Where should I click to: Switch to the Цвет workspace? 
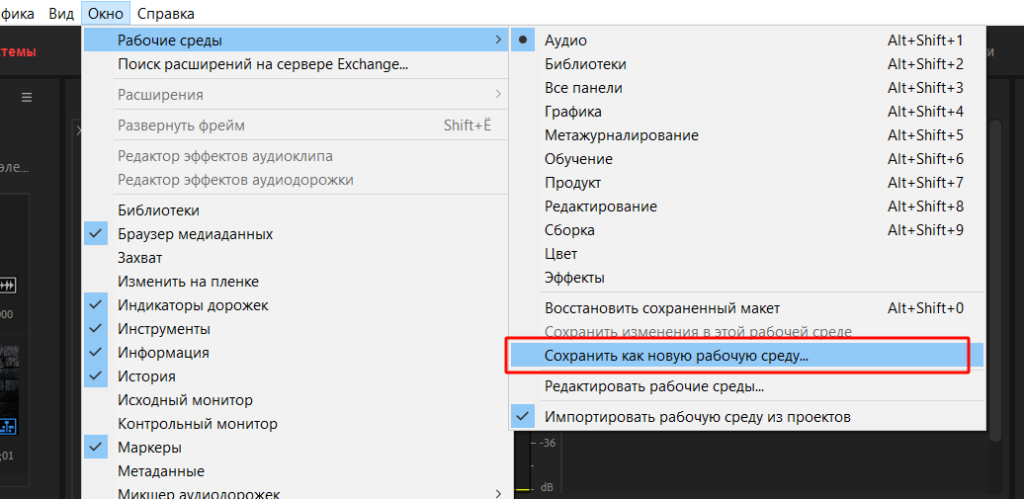pos(560,254)
